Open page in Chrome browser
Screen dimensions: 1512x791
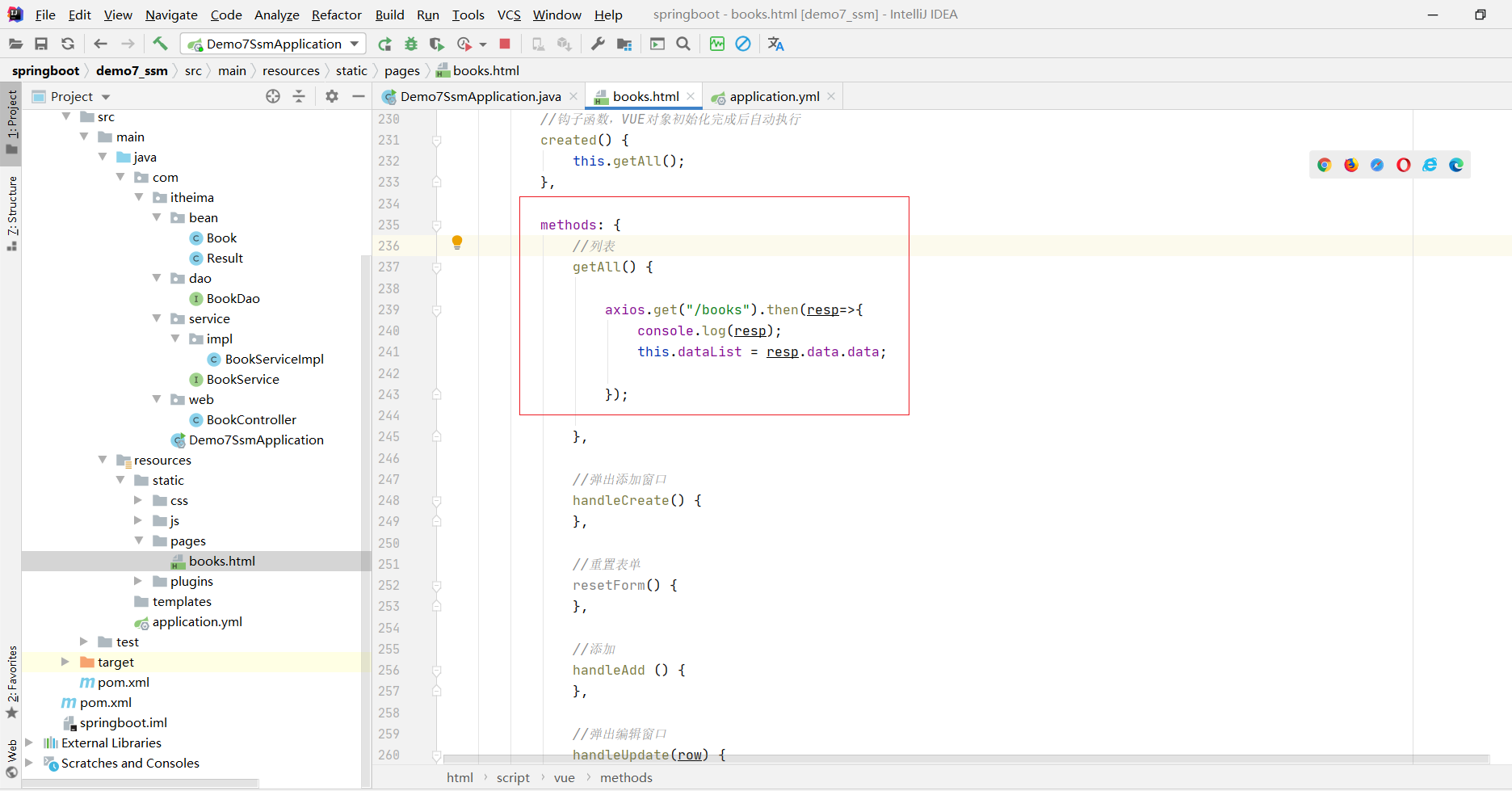1325,165
